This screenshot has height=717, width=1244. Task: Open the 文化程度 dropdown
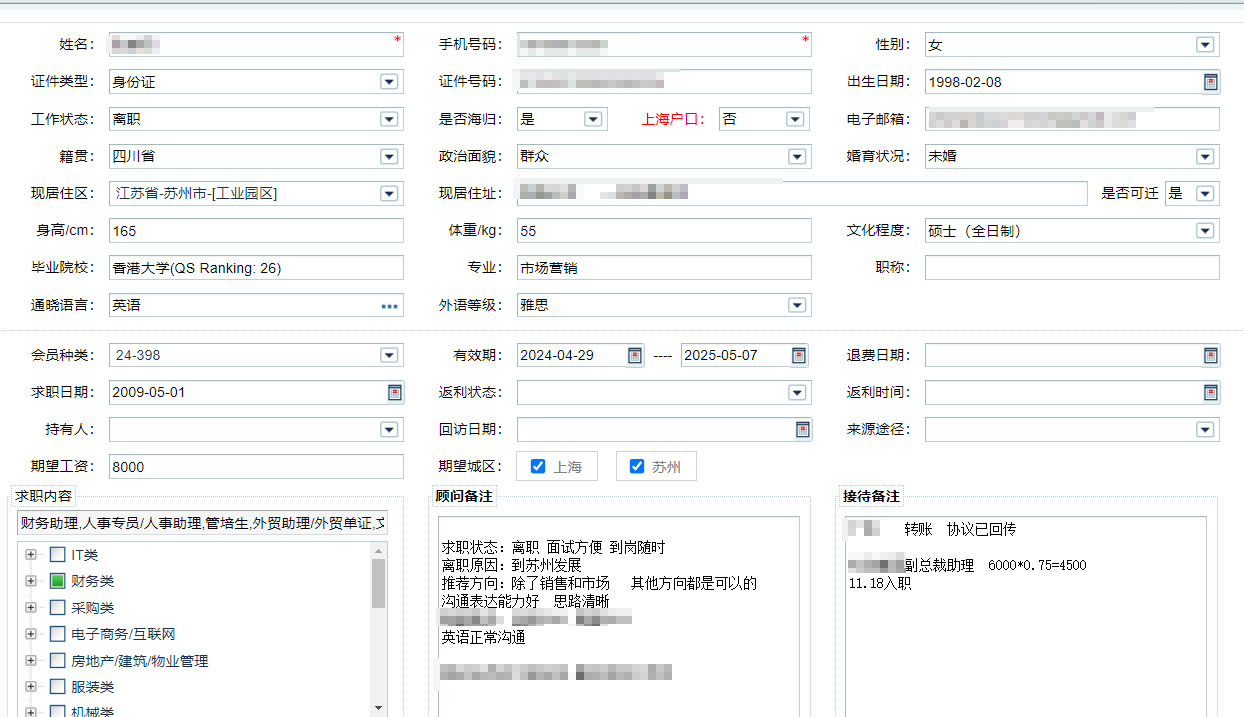1204,231
